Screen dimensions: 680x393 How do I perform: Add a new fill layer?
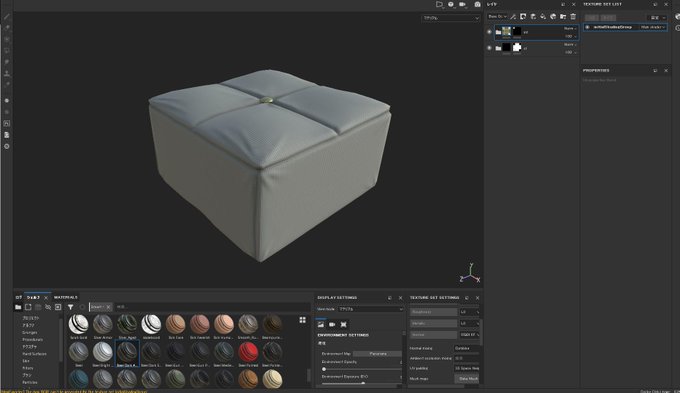[x=543, y=16]
